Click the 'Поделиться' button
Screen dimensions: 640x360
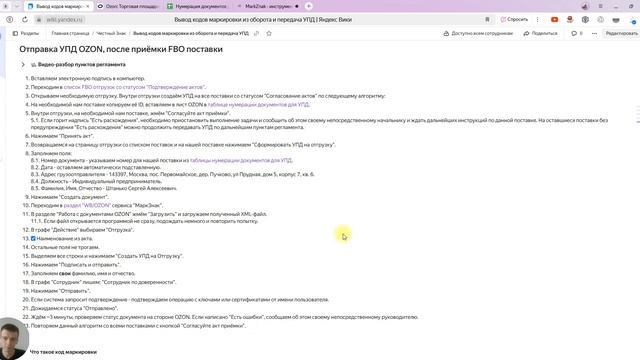(540, 33)
